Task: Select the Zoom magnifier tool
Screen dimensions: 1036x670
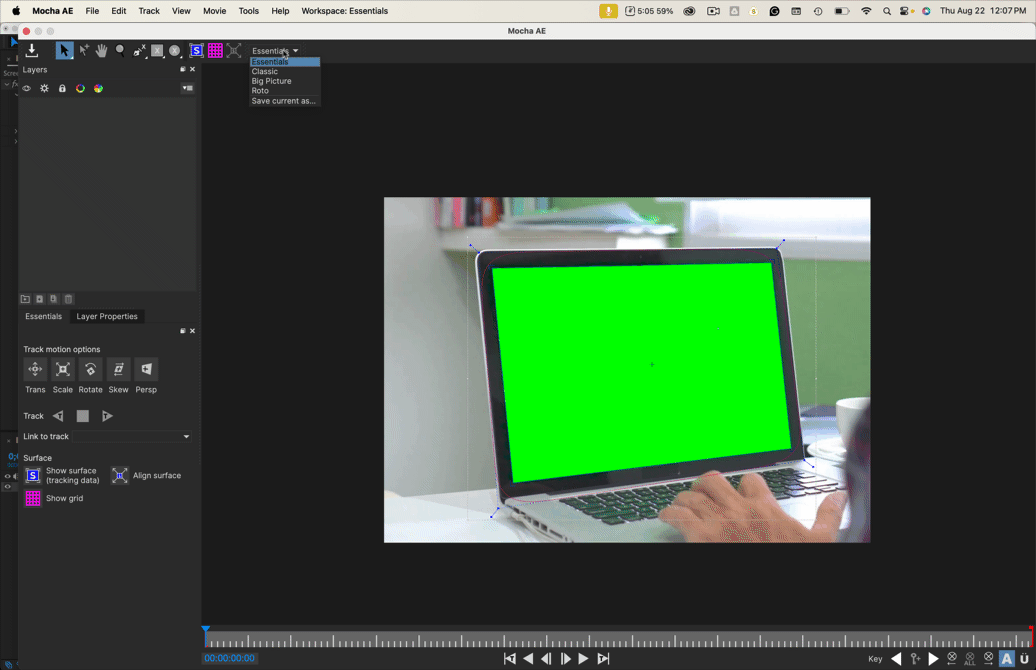Action: [x=120, y=51]
